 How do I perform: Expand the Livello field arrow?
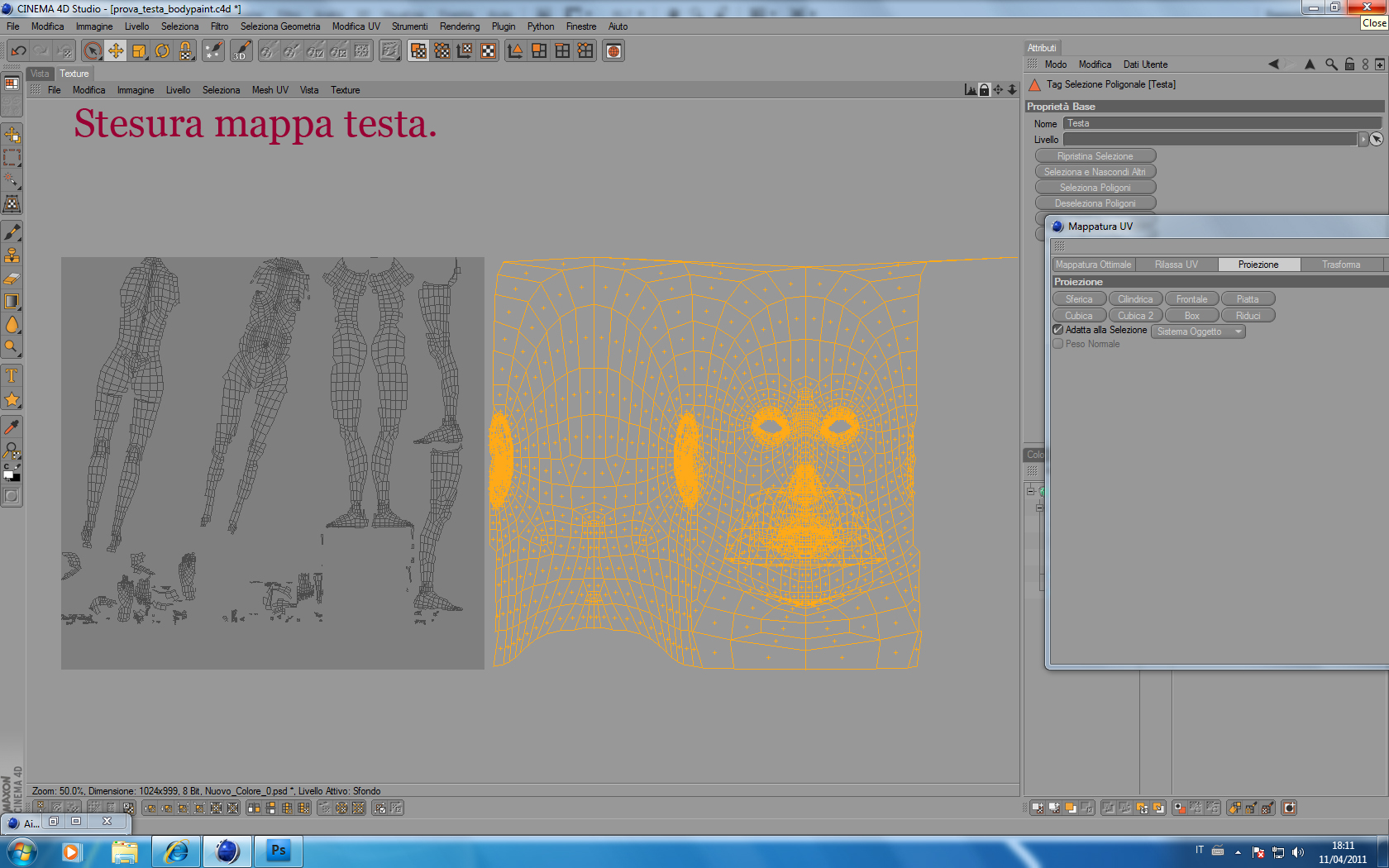(x=1363, y=140)
